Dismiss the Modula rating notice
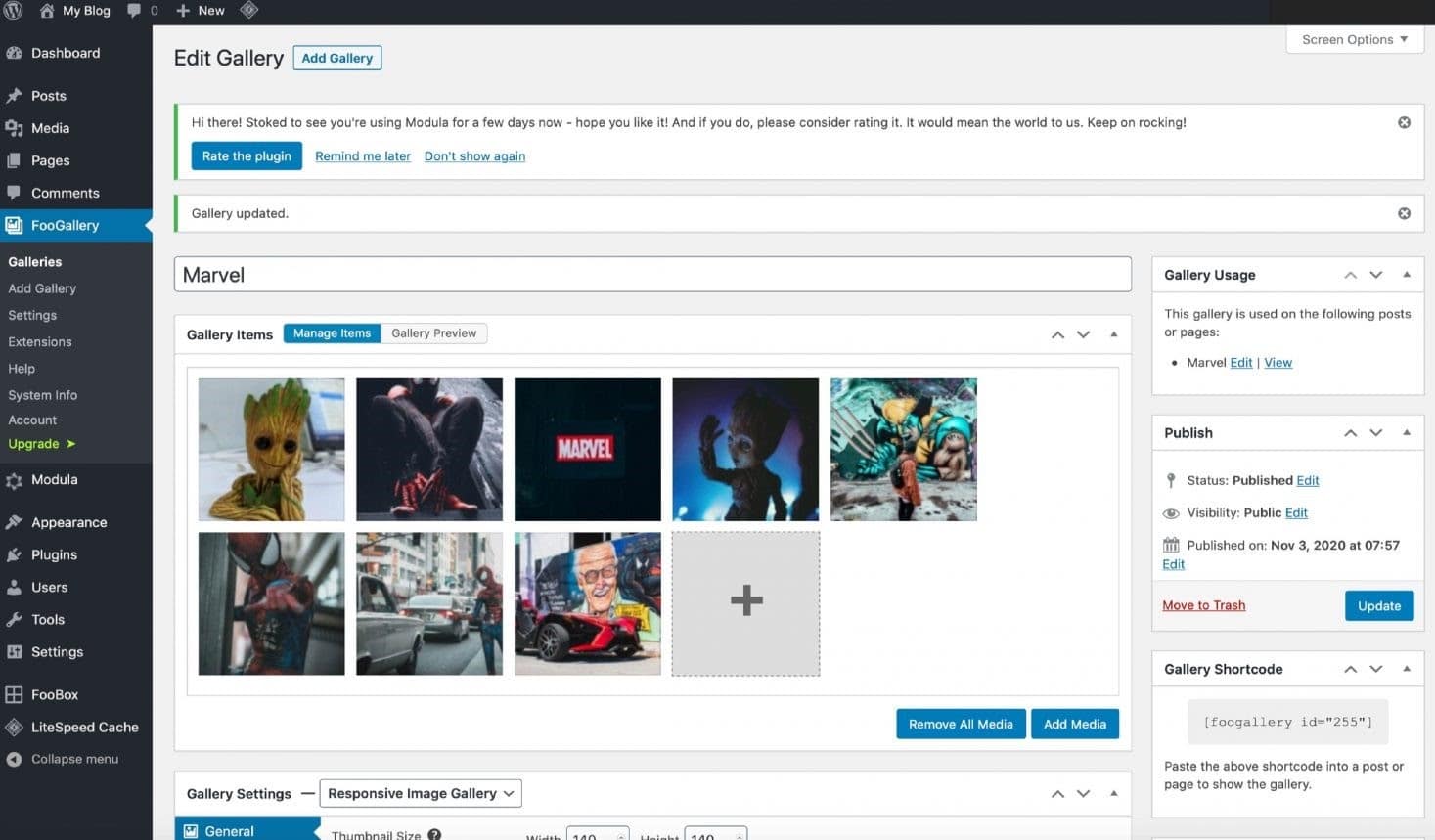This screenshot has height=840, width=1435. (x=1404, y=122)
